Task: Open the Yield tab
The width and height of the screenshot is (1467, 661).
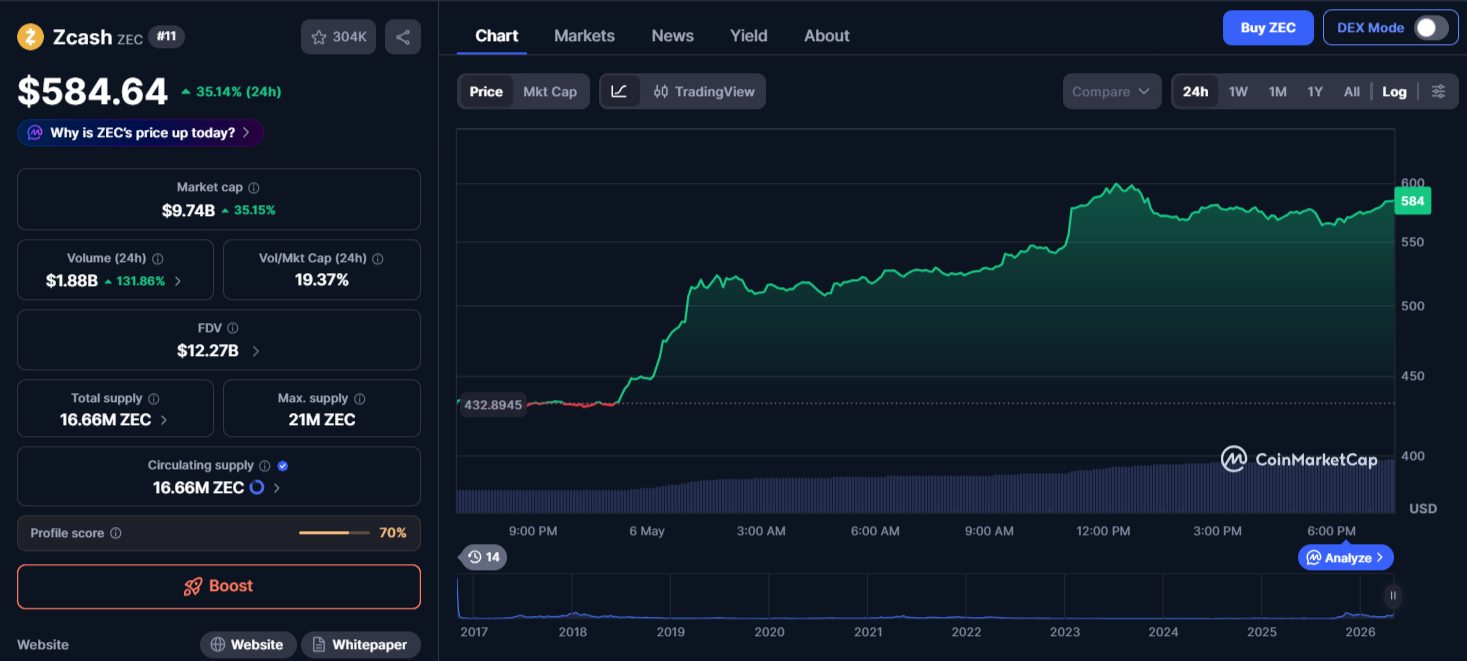Action: coord(748,36)
